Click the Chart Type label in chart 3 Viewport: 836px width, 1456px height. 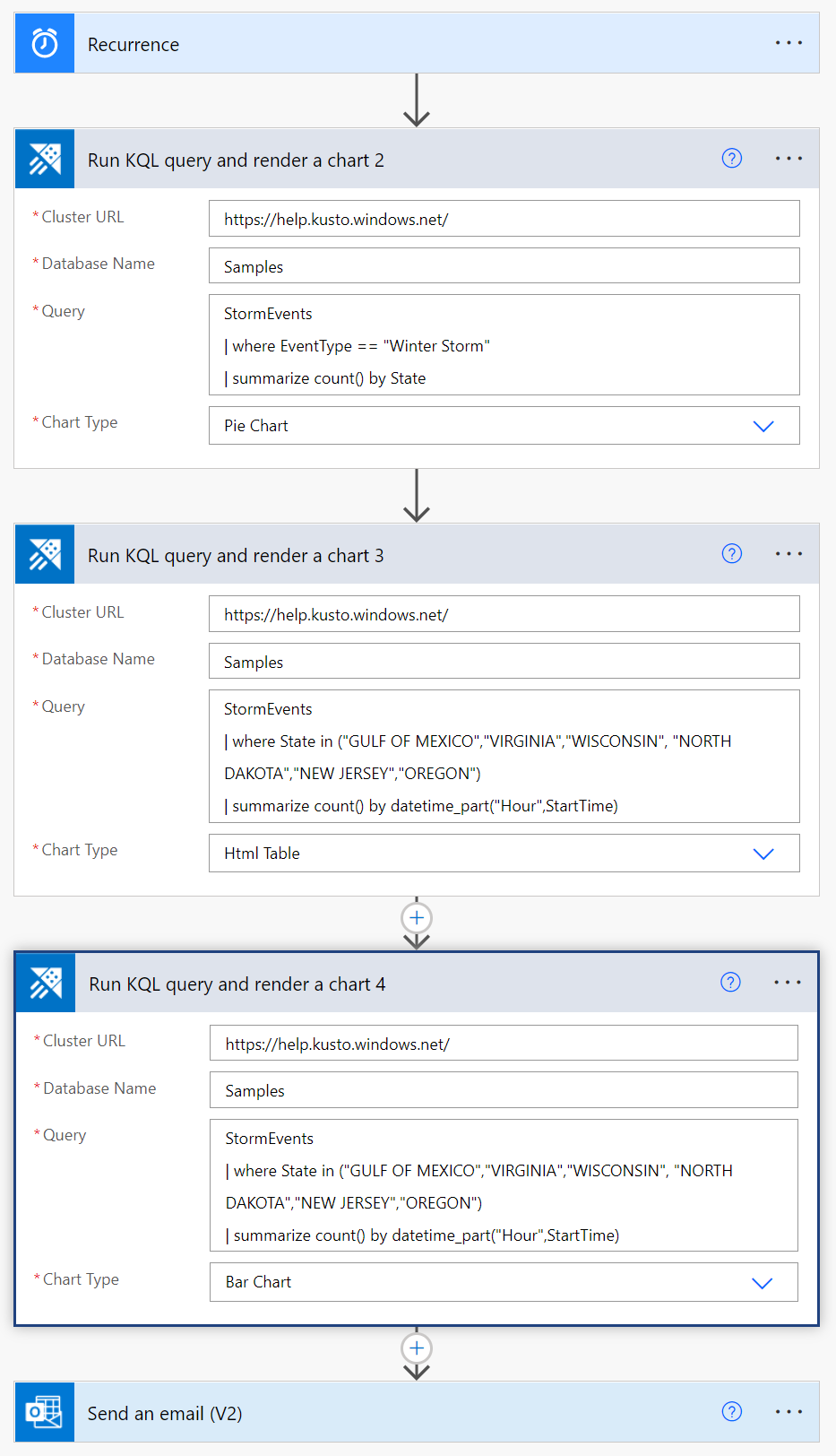[79, 850]
